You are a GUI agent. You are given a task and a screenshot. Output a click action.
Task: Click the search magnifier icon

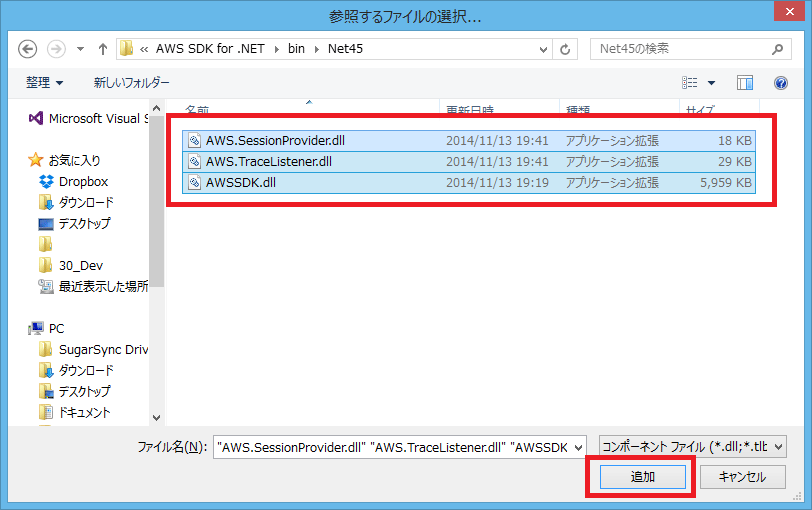coord(777,49)
